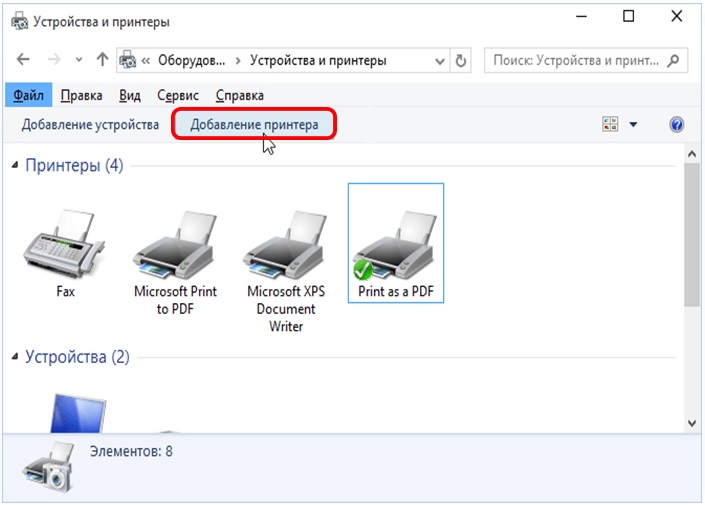Screen dimensions: 705x505
Task: Click the vertical scrollbar thumb
Action: [x=692, y=235]
